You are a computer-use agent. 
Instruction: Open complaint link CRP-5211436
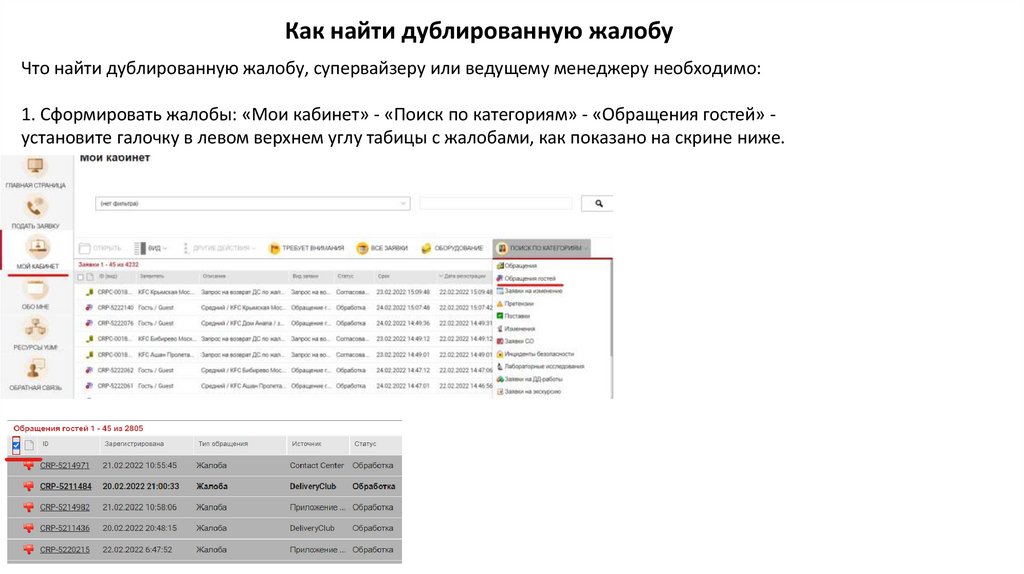tap(65, 528)
